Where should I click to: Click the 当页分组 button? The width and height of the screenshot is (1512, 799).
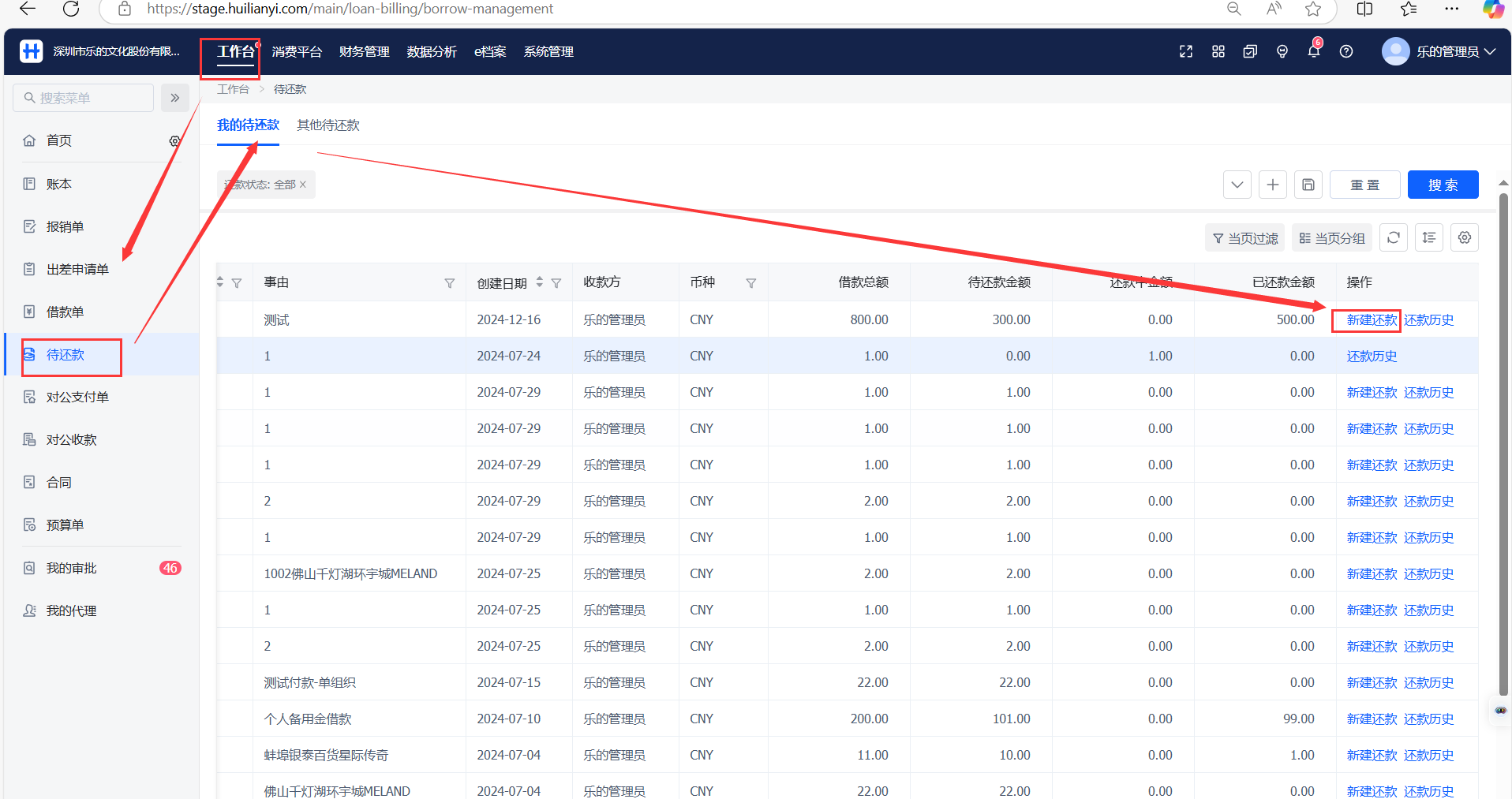coord(1332,237)
